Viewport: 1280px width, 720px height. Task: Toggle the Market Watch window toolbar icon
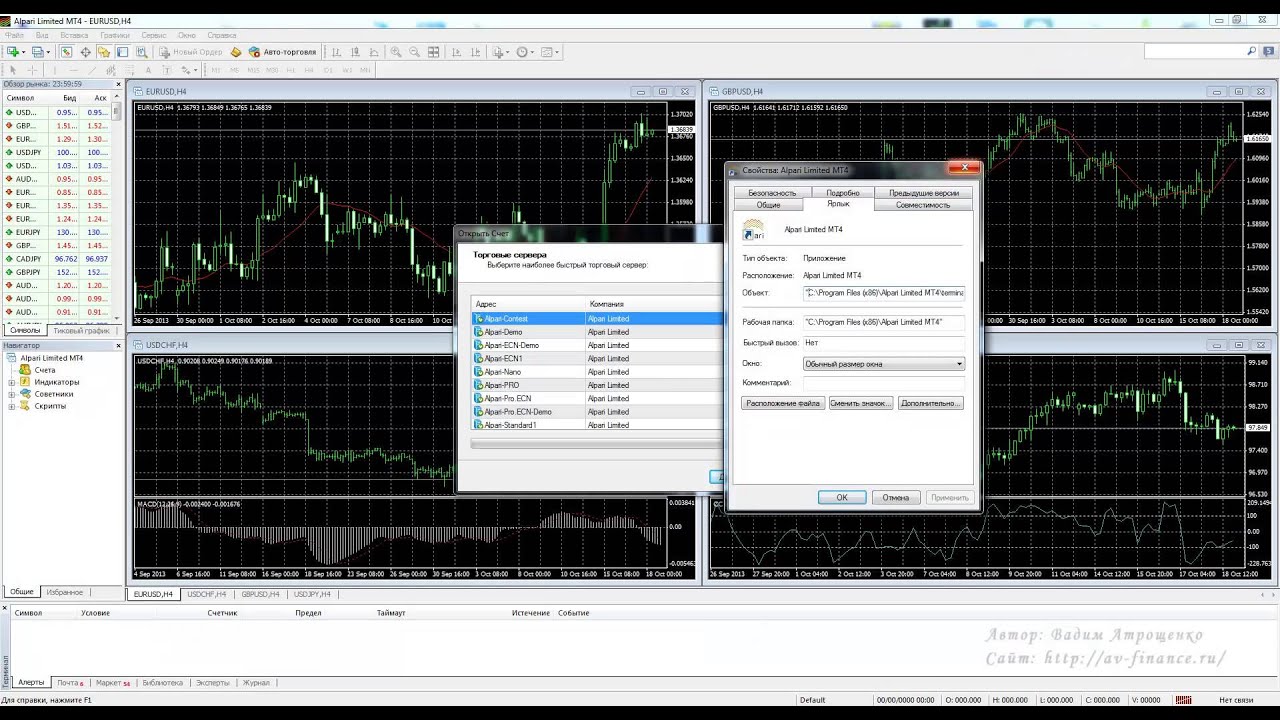click(66, 52)
